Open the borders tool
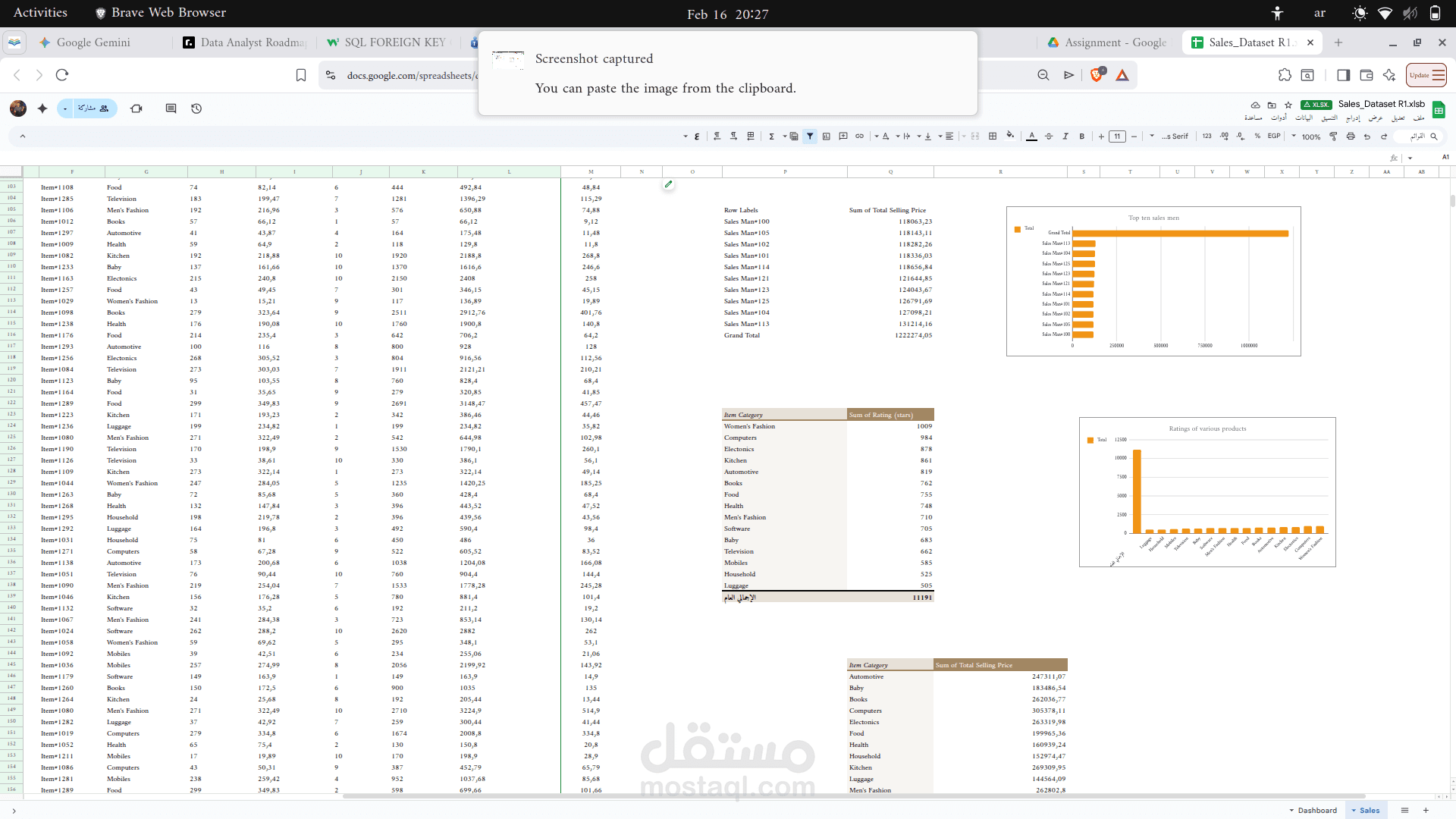This screenshot has height=819, width=1456. coord(993,136)
